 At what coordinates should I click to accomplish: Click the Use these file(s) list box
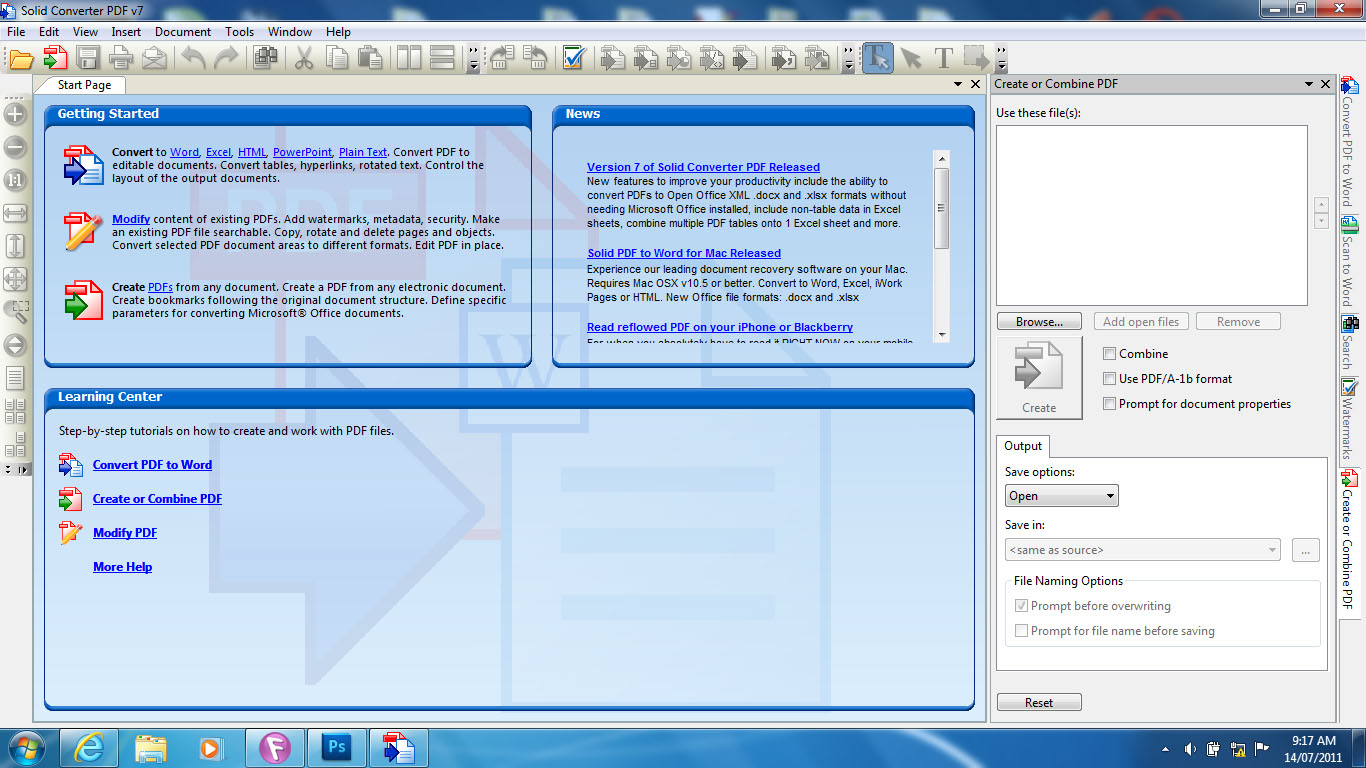(x=1152, y=215)
